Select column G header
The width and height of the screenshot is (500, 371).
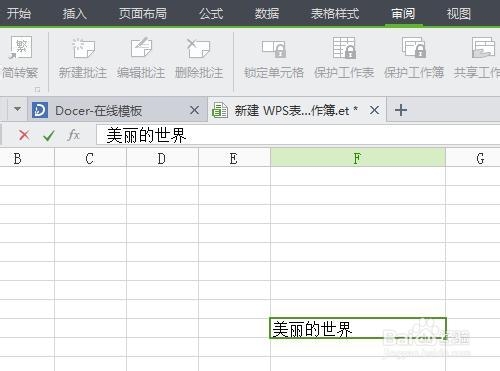tap(473, 158)
